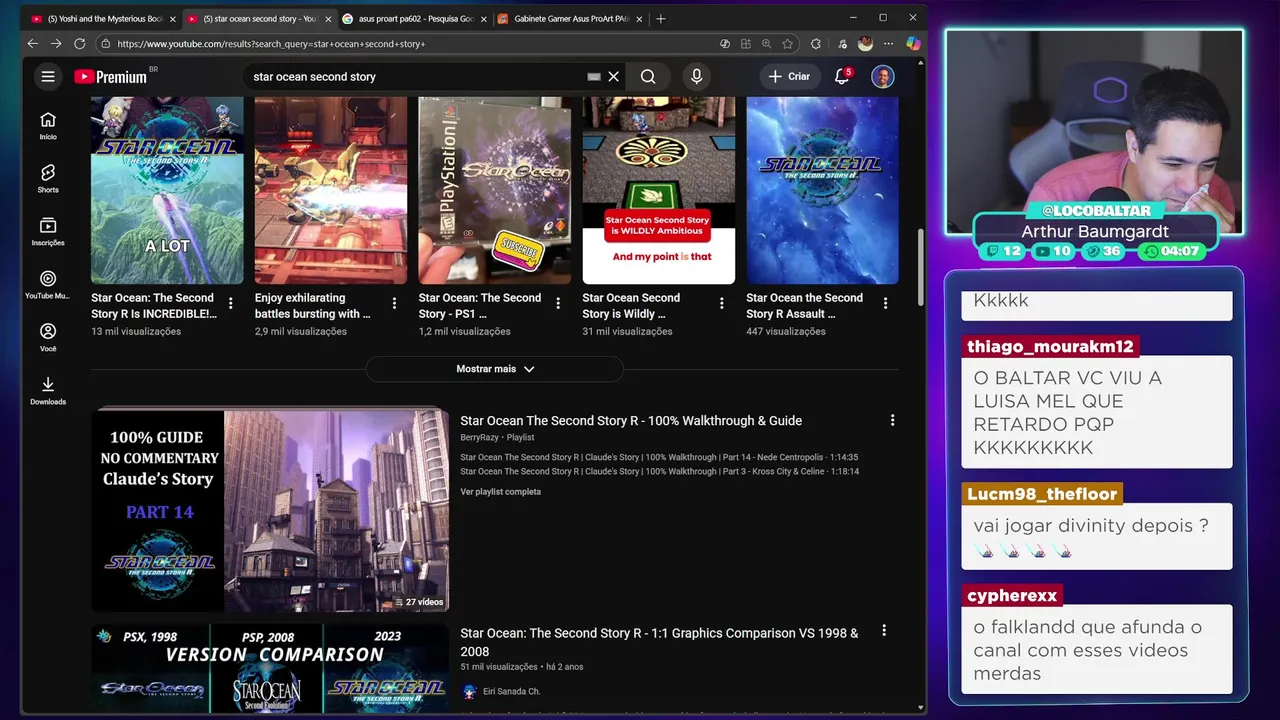Open options for 'Star Ocean Second Story is Wildly'
This screenshot has height=720, width=1280.
tap(722, 303)
